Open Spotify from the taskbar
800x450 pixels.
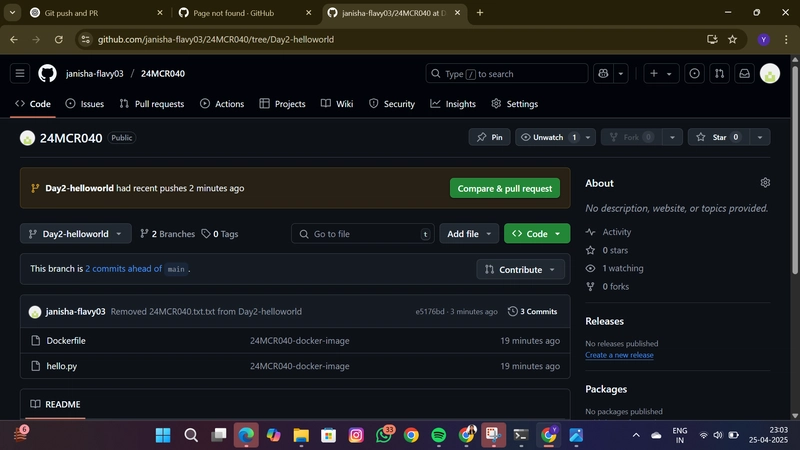point(438,435)
